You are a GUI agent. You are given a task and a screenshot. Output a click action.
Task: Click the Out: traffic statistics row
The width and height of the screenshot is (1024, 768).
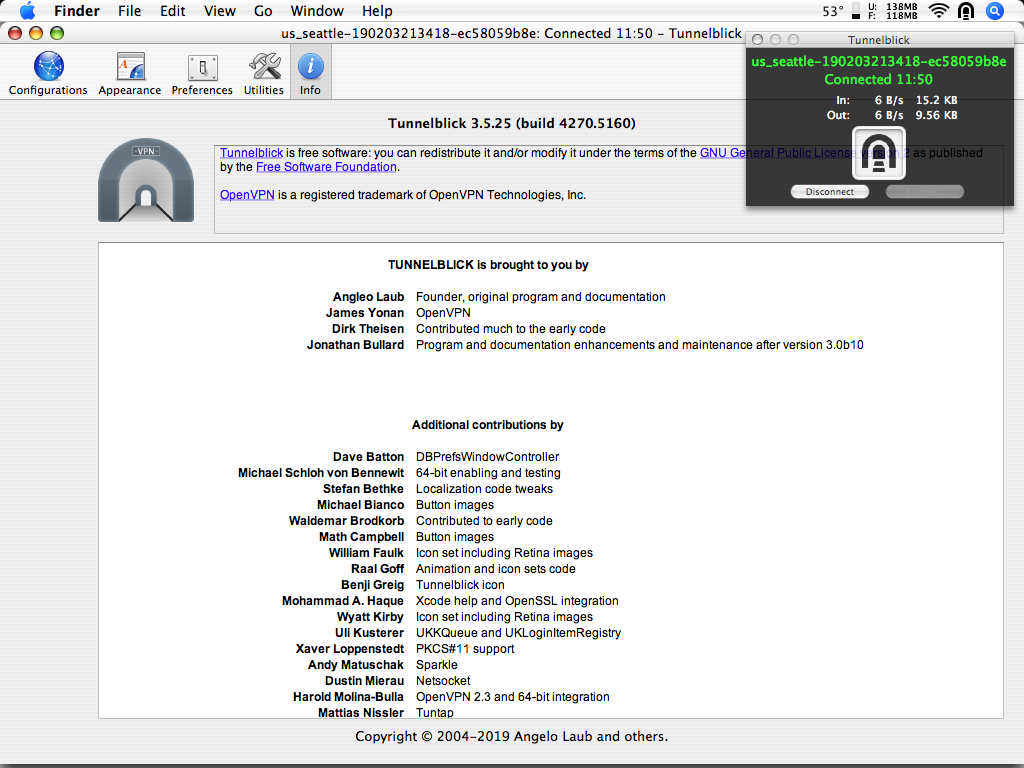click(891, 115)
